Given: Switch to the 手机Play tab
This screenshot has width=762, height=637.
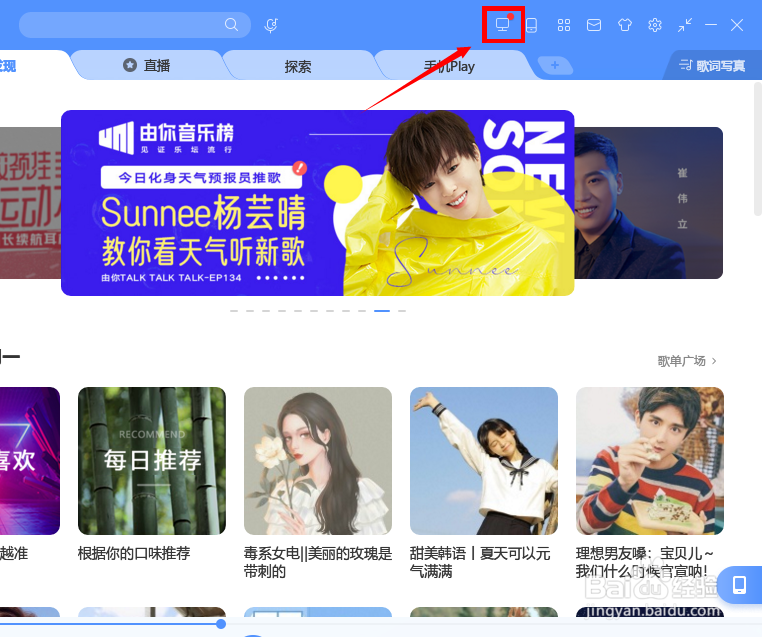Looking at the screenshot, I should [x=450, y=66].
